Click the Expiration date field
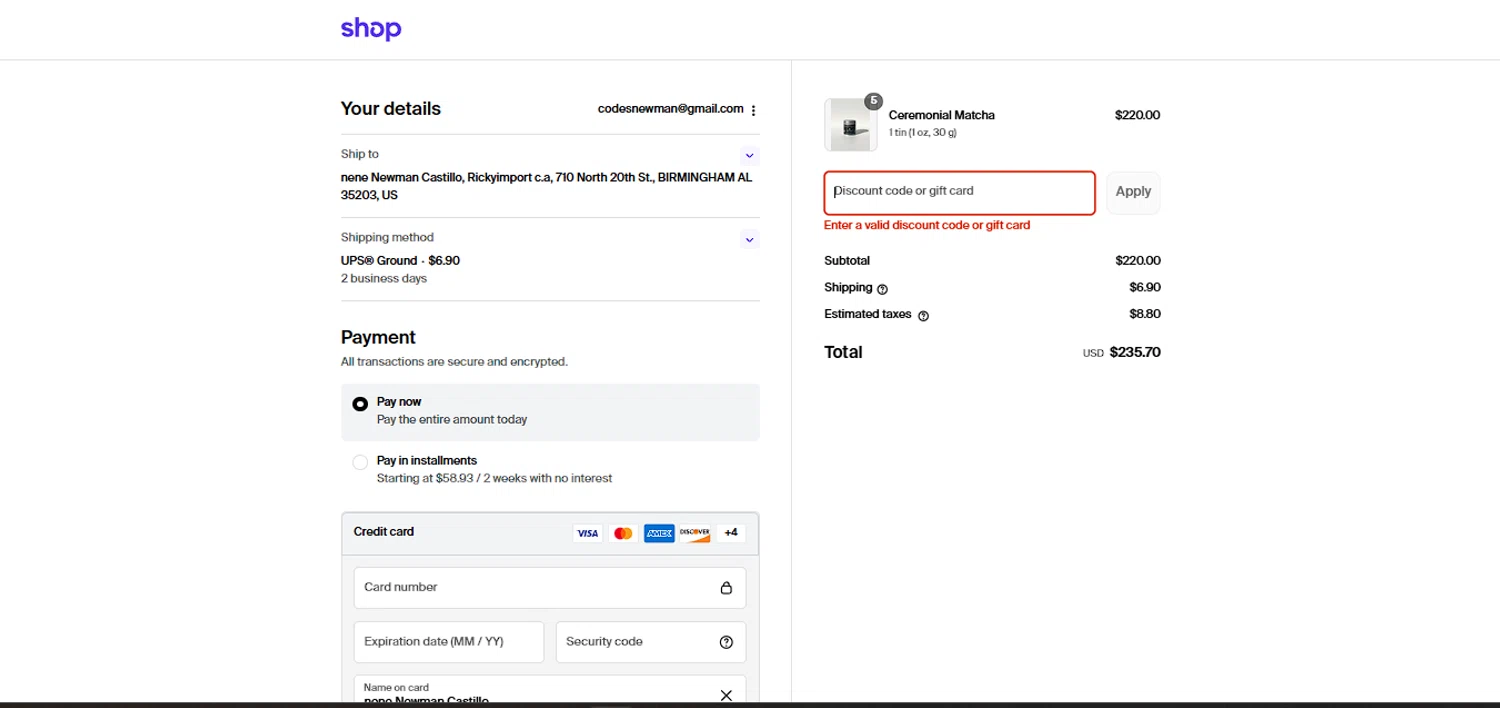Viewport: 1500px width, 708px height. [x=448, y=642]
